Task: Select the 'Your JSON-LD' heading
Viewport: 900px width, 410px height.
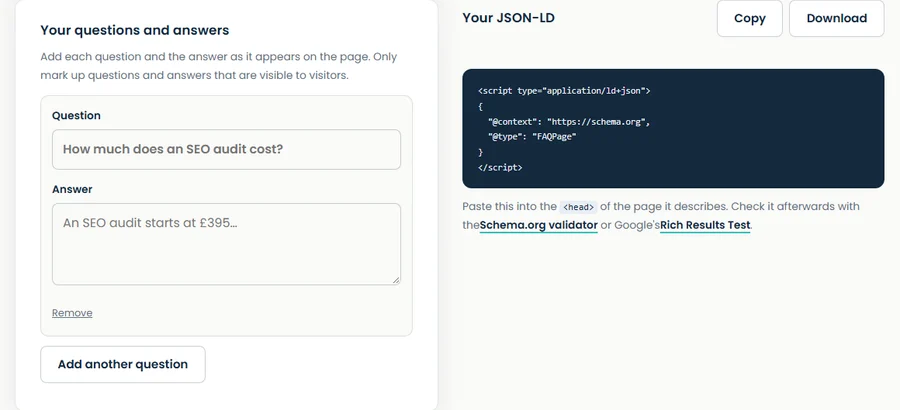Action: coord(509,18)
